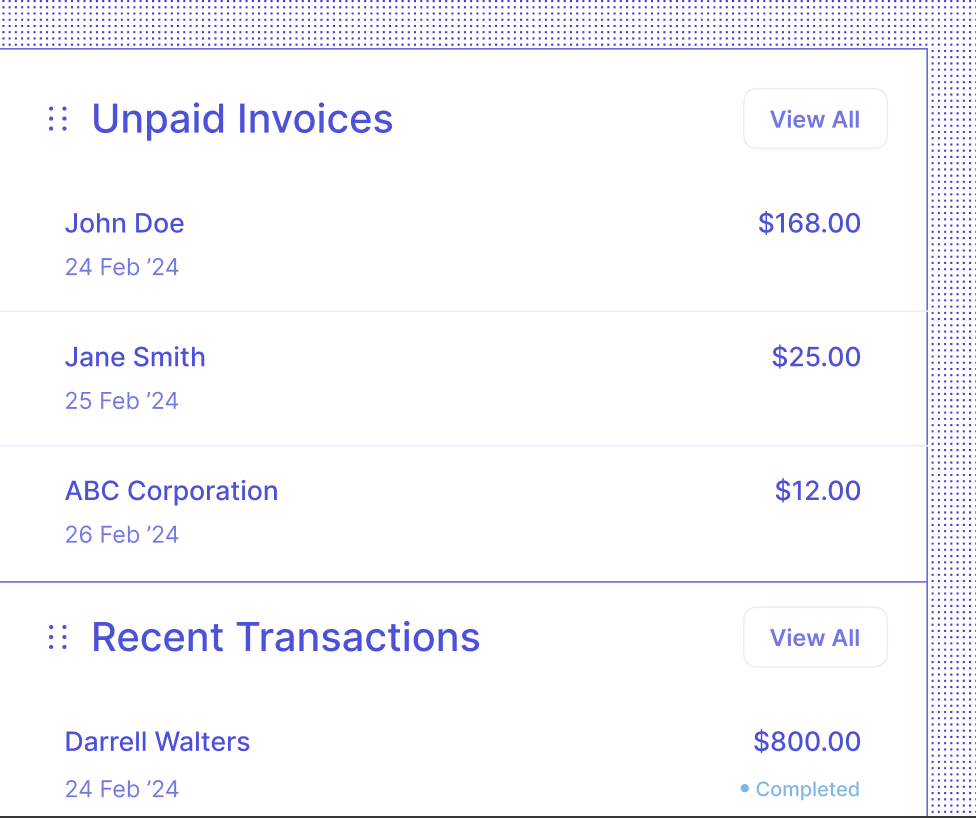Select the ABC Corporation invoice name

(x=171, y=491)
